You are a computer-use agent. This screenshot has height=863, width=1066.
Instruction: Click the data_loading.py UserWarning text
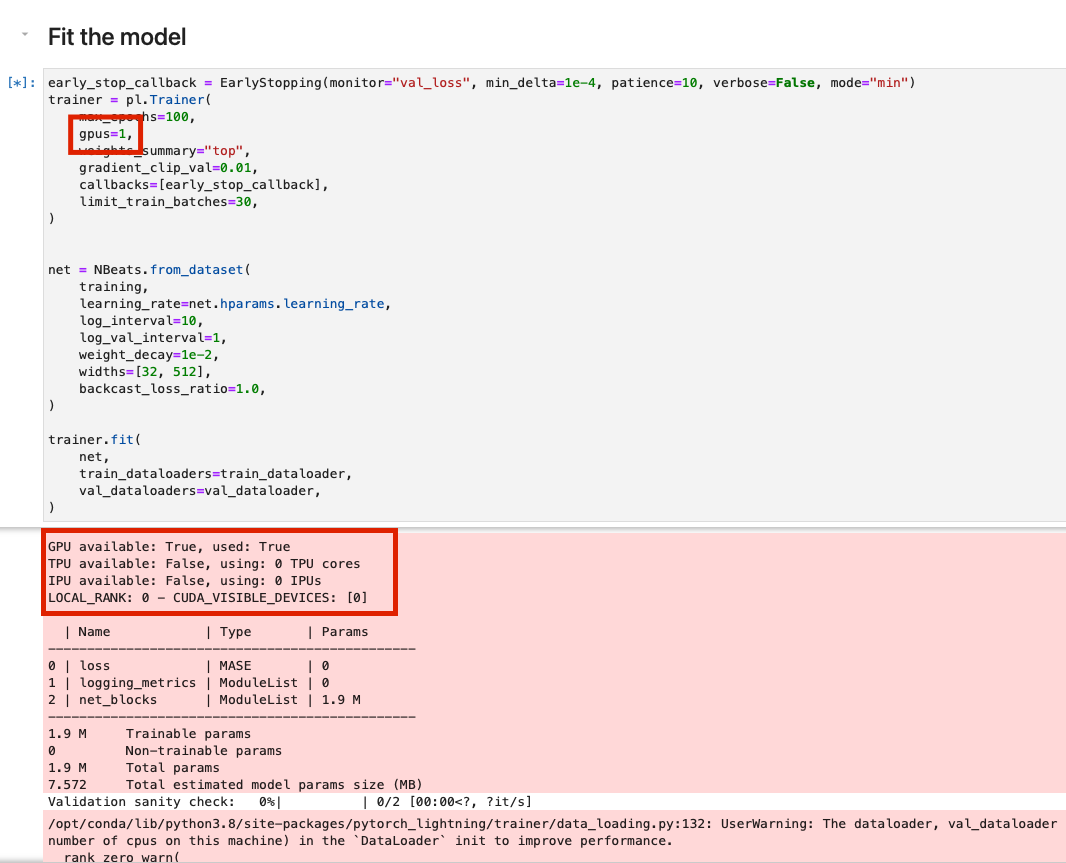point(552,824)
